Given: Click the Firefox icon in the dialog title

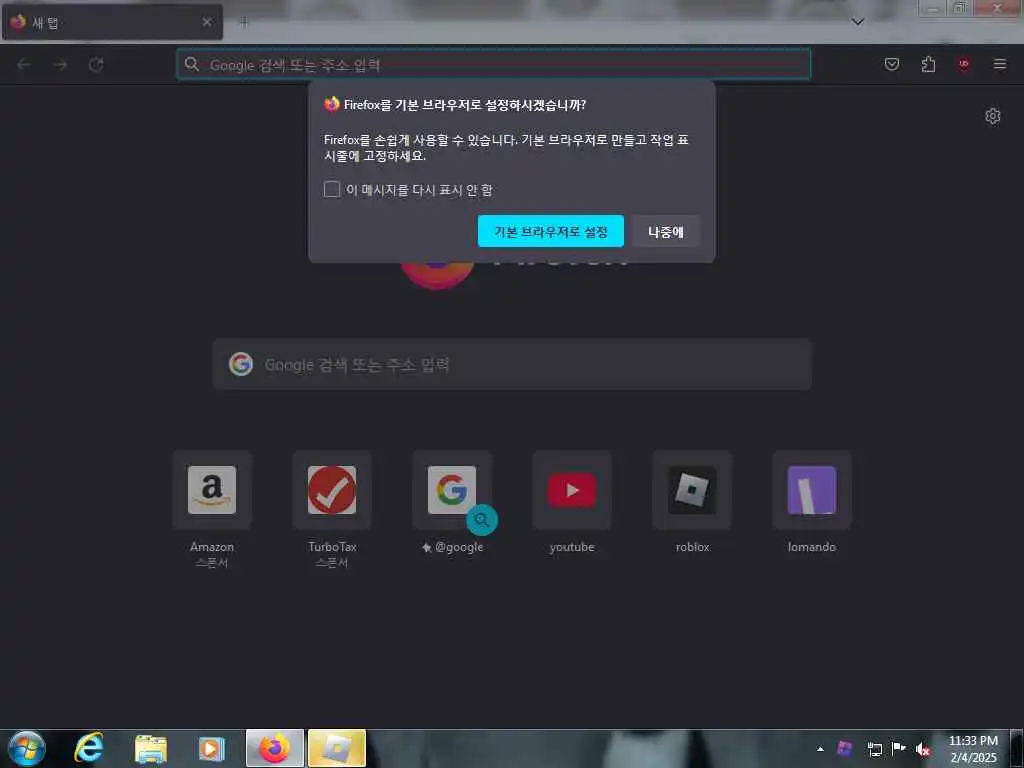Looking at the screenshot, I should click(332, 104).
